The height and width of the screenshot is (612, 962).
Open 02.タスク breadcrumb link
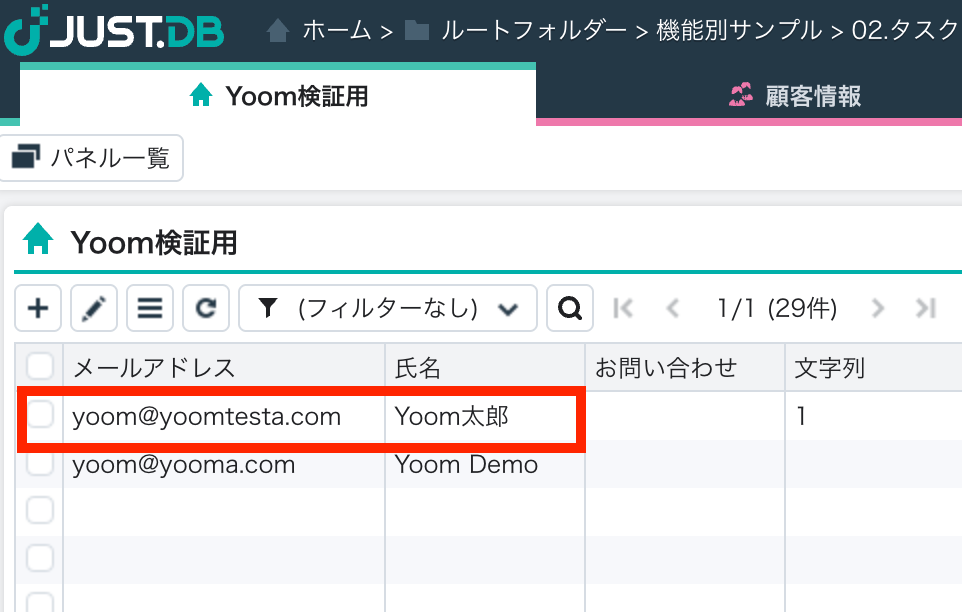coord(906,30)
